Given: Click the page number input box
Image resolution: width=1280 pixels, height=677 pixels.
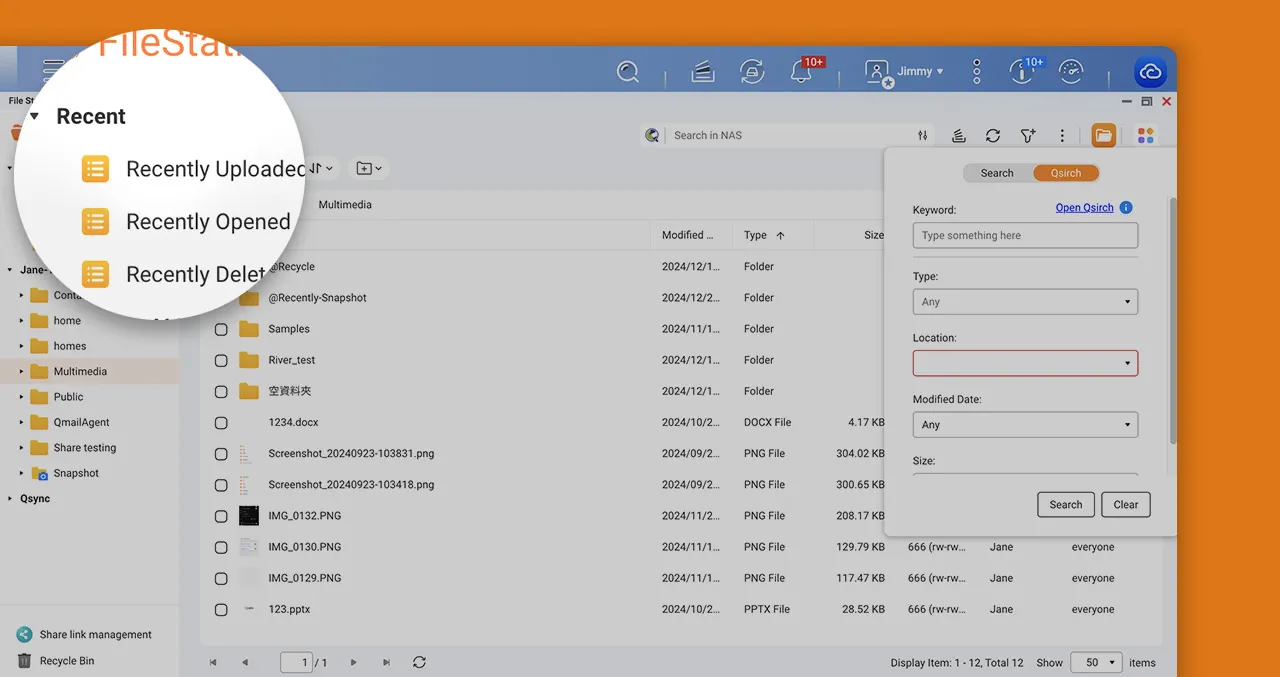Looking at the screenshot, I should [x=296, y=662].
